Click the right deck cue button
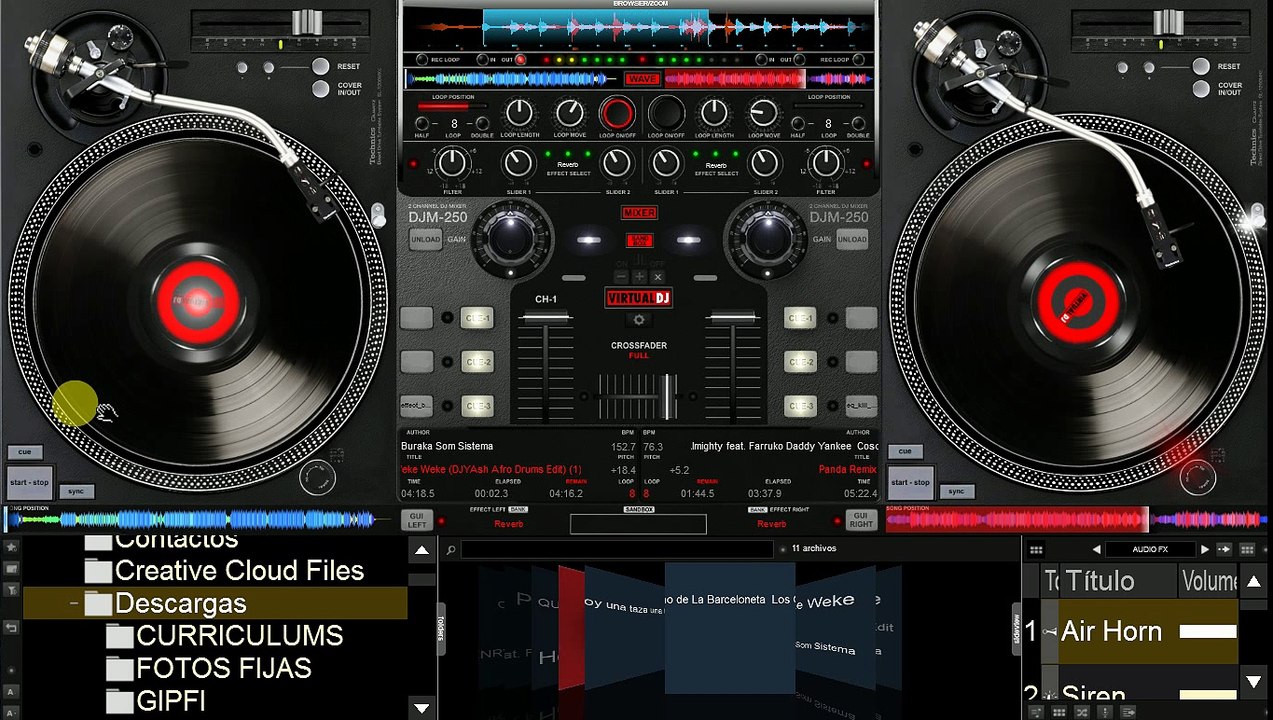This screenshot has width=1273, height=720. pos(905,452)
